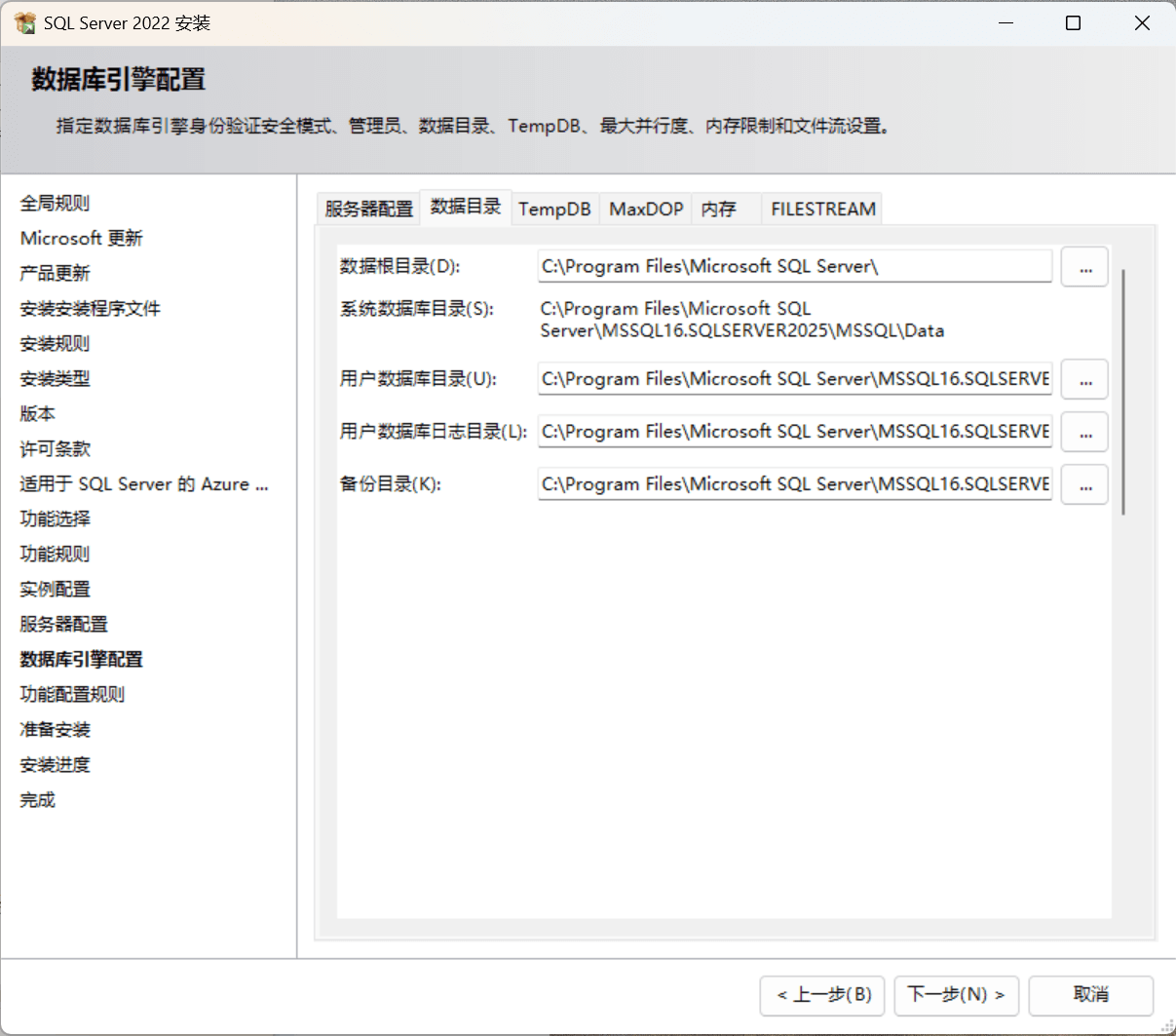1176x1036 pixels.
Task: Select 准备安装 step in sidebar
Action: [55, 729]
